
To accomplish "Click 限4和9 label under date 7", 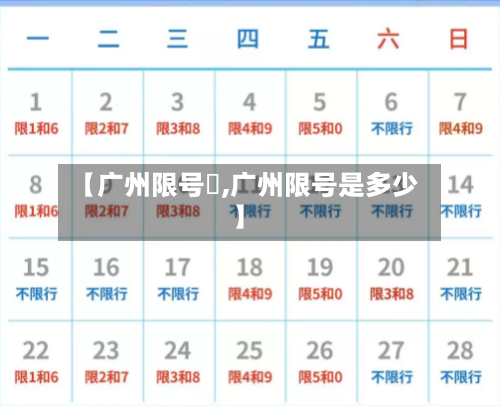I will point(461,129).
